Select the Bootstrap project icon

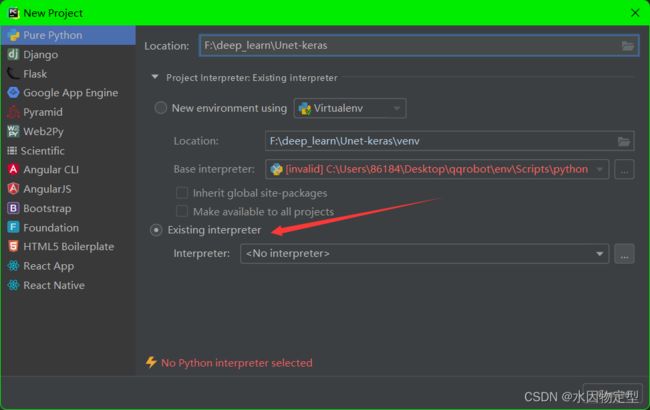click(x=13, y=208)
